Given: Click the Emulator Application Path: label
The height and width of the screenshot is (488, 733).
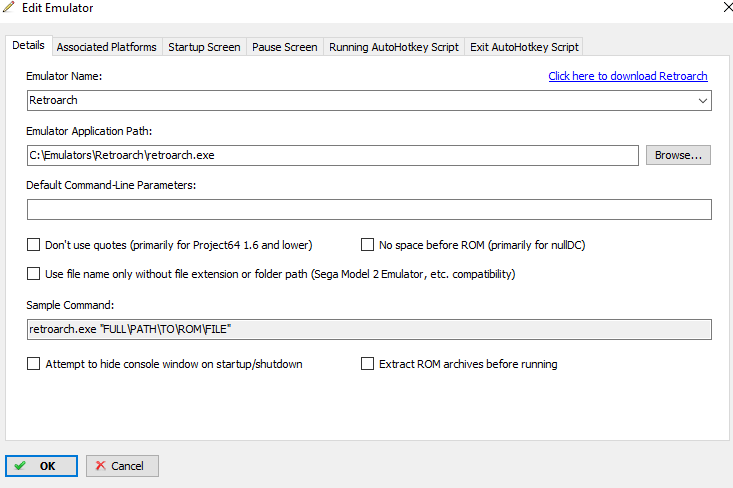Looking at the screenshot, I should 89,131.
